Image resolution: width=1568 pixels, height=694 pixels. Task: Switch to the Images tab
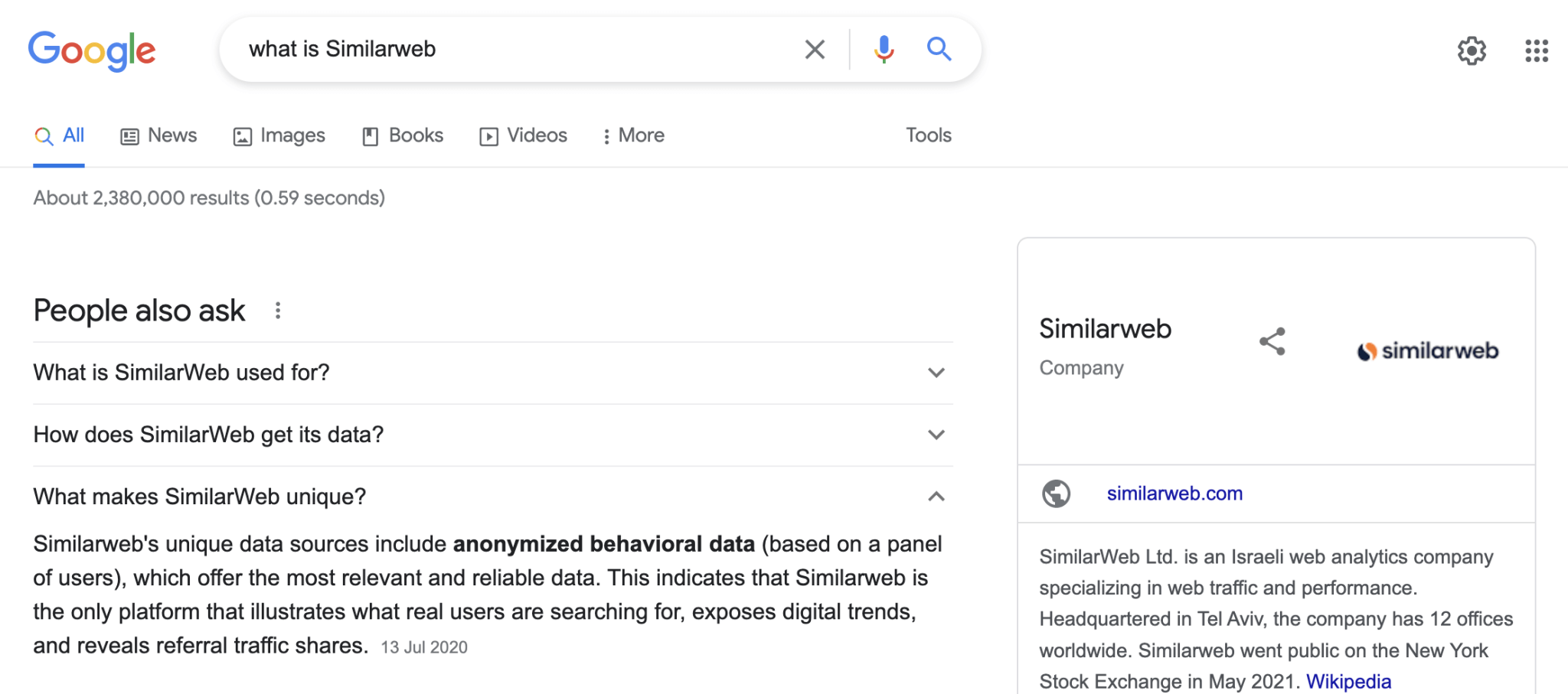pyautogui.click(x=279, y=135)
